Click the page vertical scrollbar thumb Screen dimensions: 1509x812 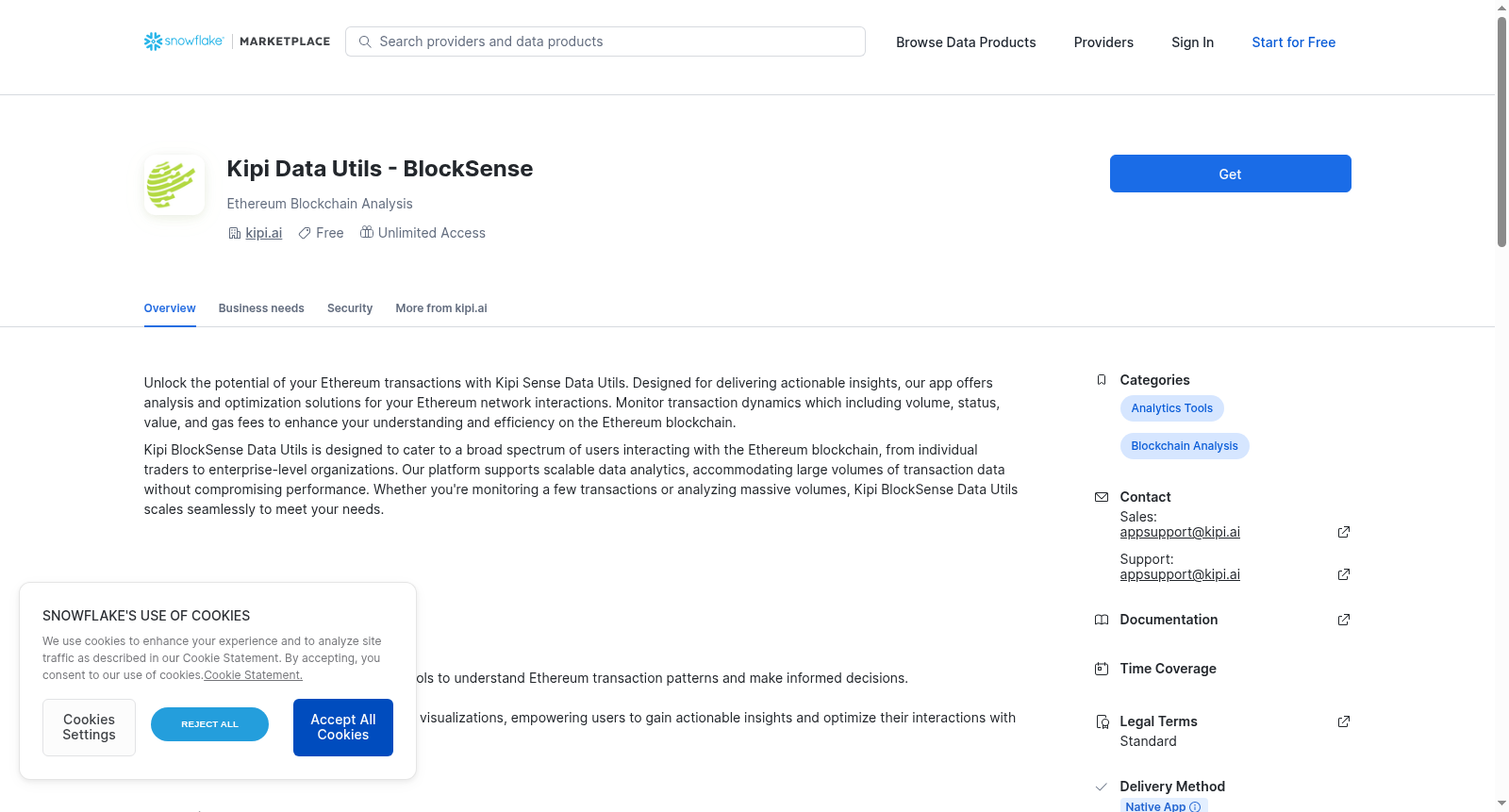[1501, 132]
